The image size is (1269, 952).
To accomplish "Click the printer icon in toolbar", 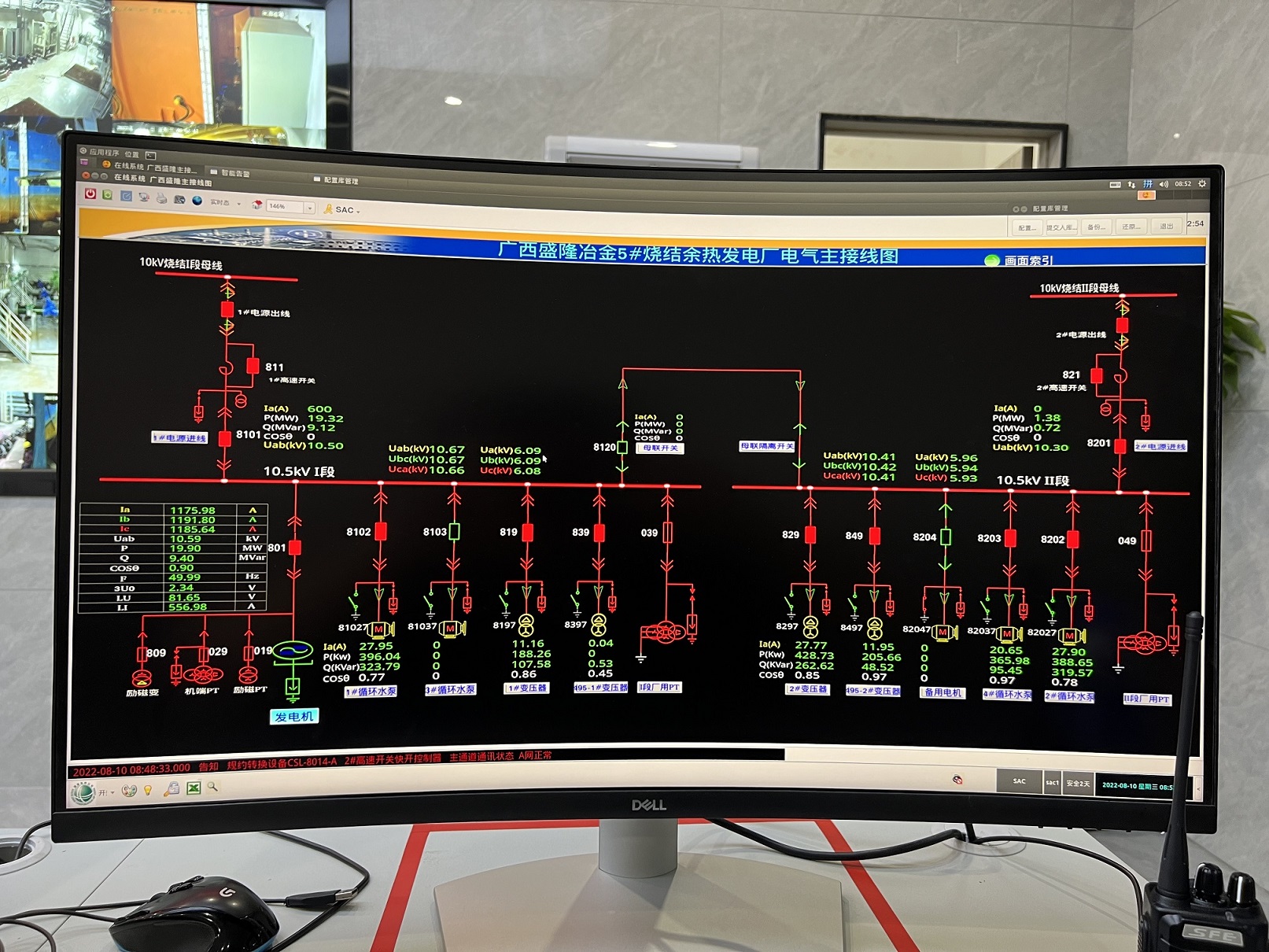I will pos(161,198).
